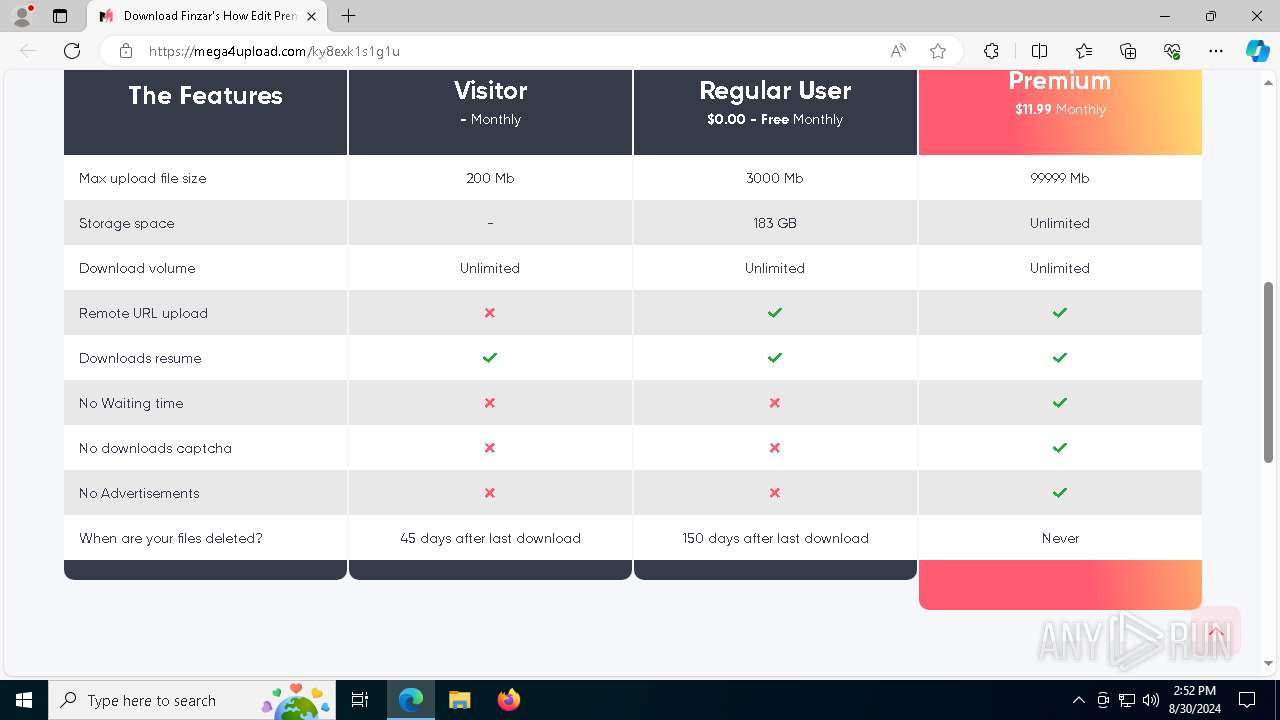
Task: Click the address bar URL
Action: pos(274,51)
